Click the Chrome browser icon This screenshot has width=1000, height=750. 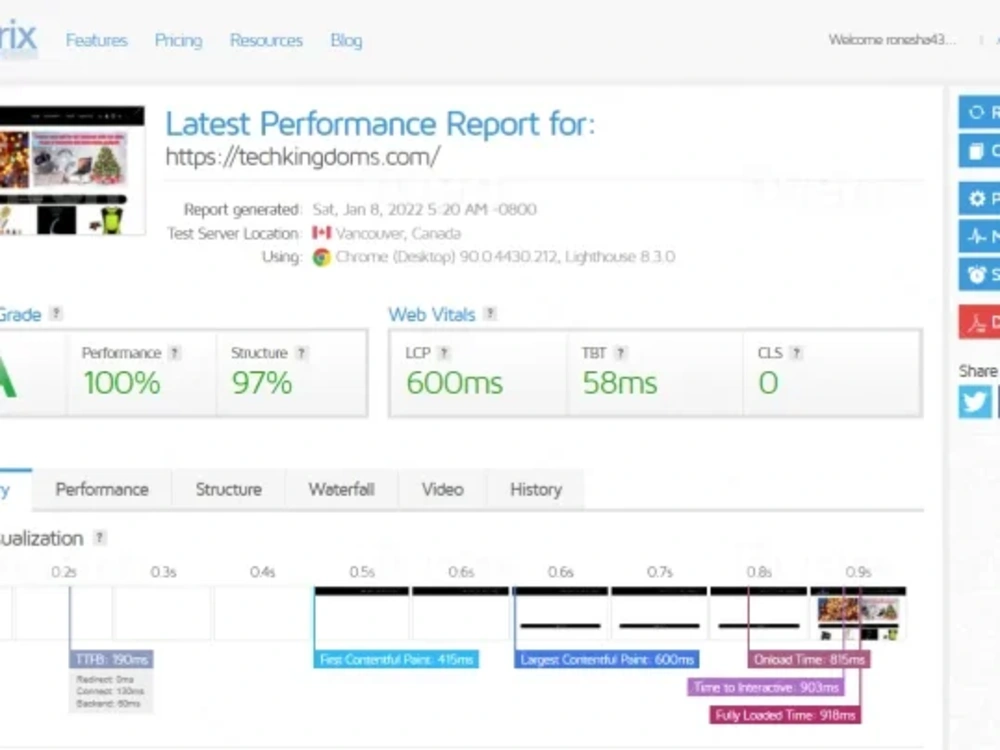(321, 257)
